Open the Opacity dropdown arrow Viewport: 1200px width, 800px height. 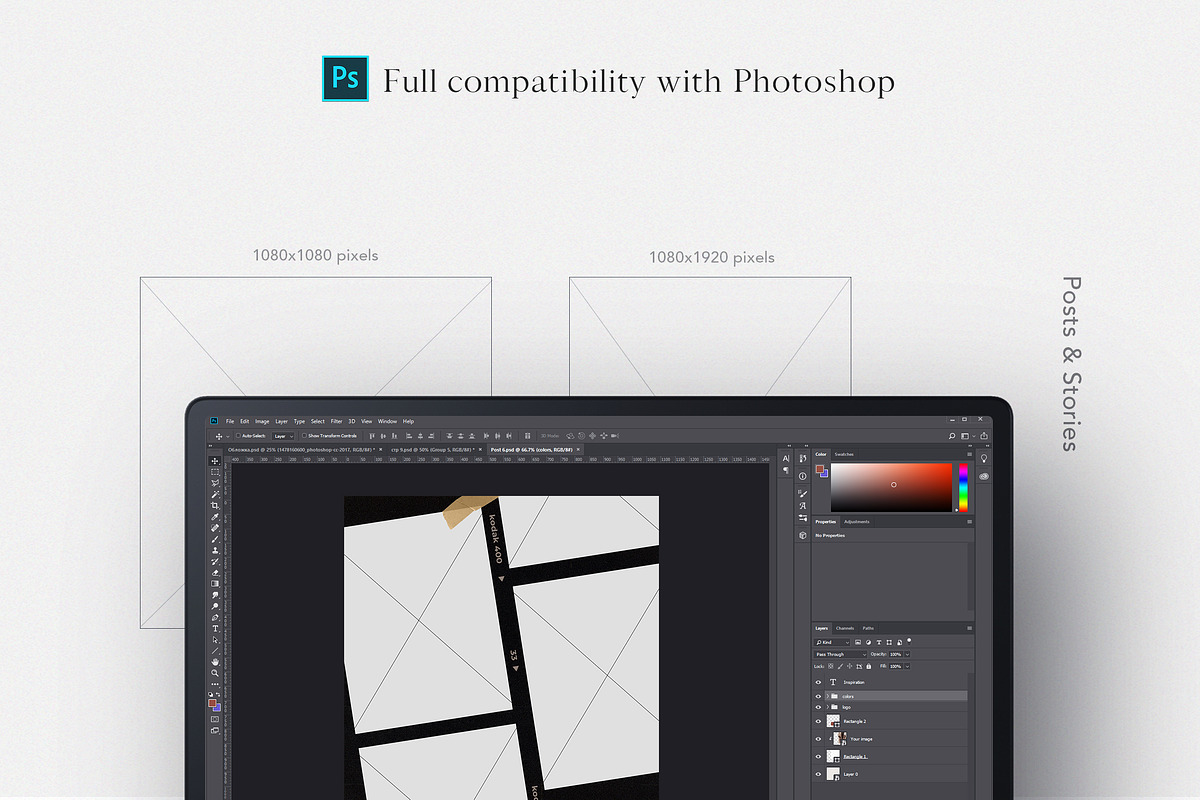(907, 654)
